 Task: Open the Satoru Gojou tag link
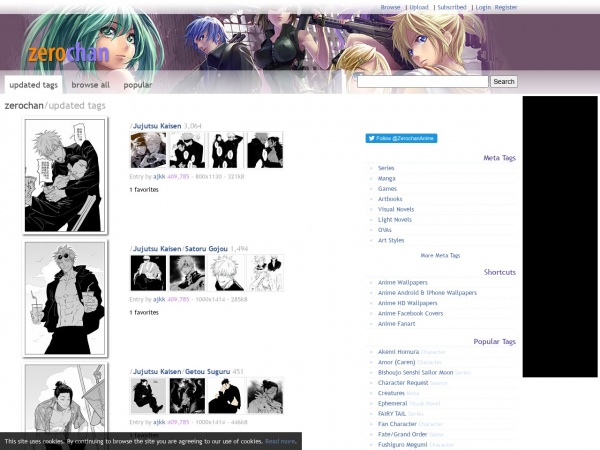coord(206,249)
